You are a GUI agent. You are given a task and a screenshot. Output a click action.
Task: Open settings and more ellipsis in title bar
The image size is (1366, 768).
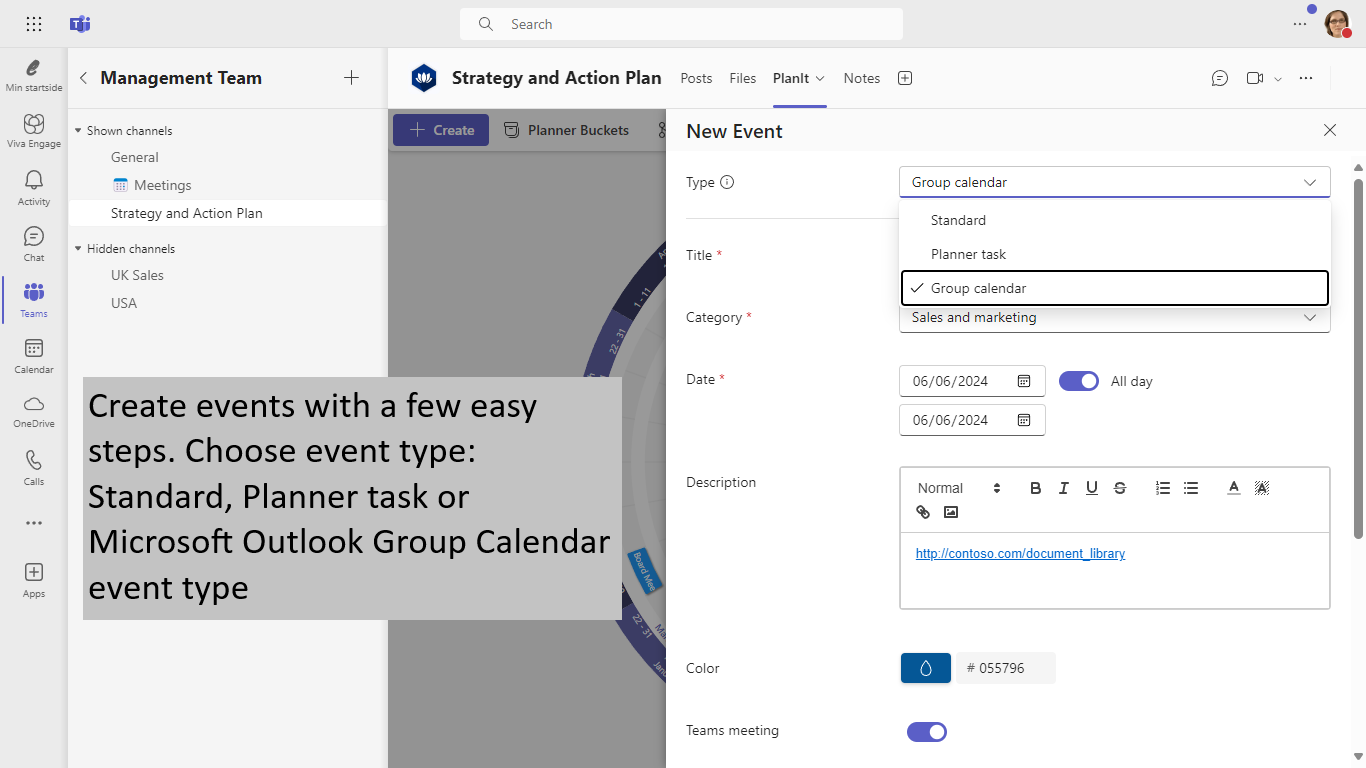1300,24
